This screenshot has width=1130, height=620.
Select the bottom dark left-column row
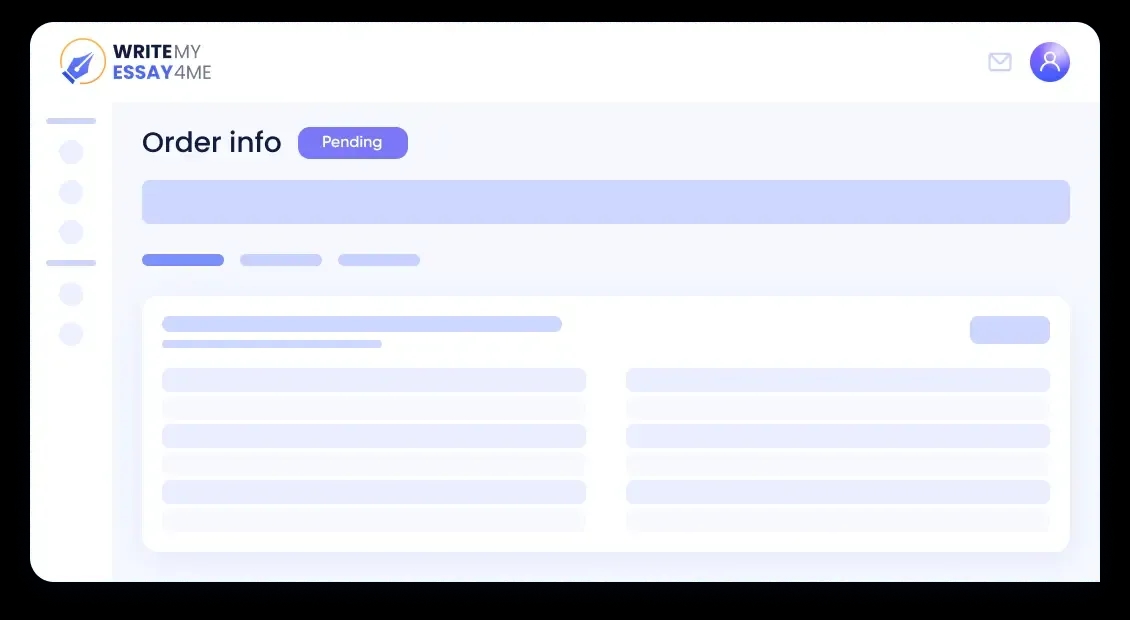374,492
